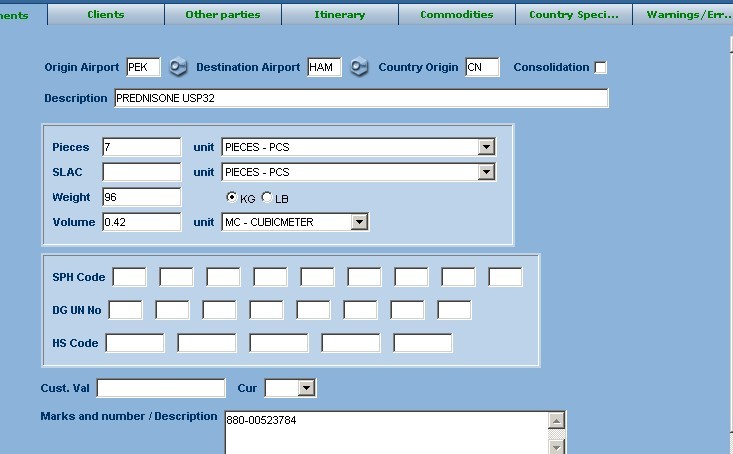Expand the Volume unit dropdown
Viewport: 733px width, 454px height.
pos(359,222)
